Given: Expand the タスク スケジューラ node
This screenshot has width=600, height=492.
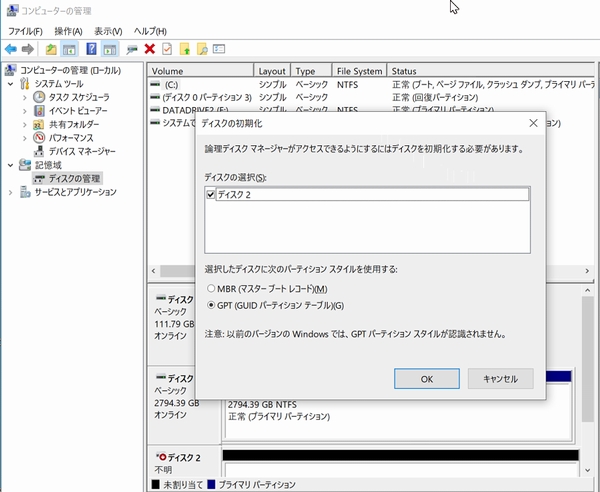Looking at the screenshot, I should click(25, 98).
